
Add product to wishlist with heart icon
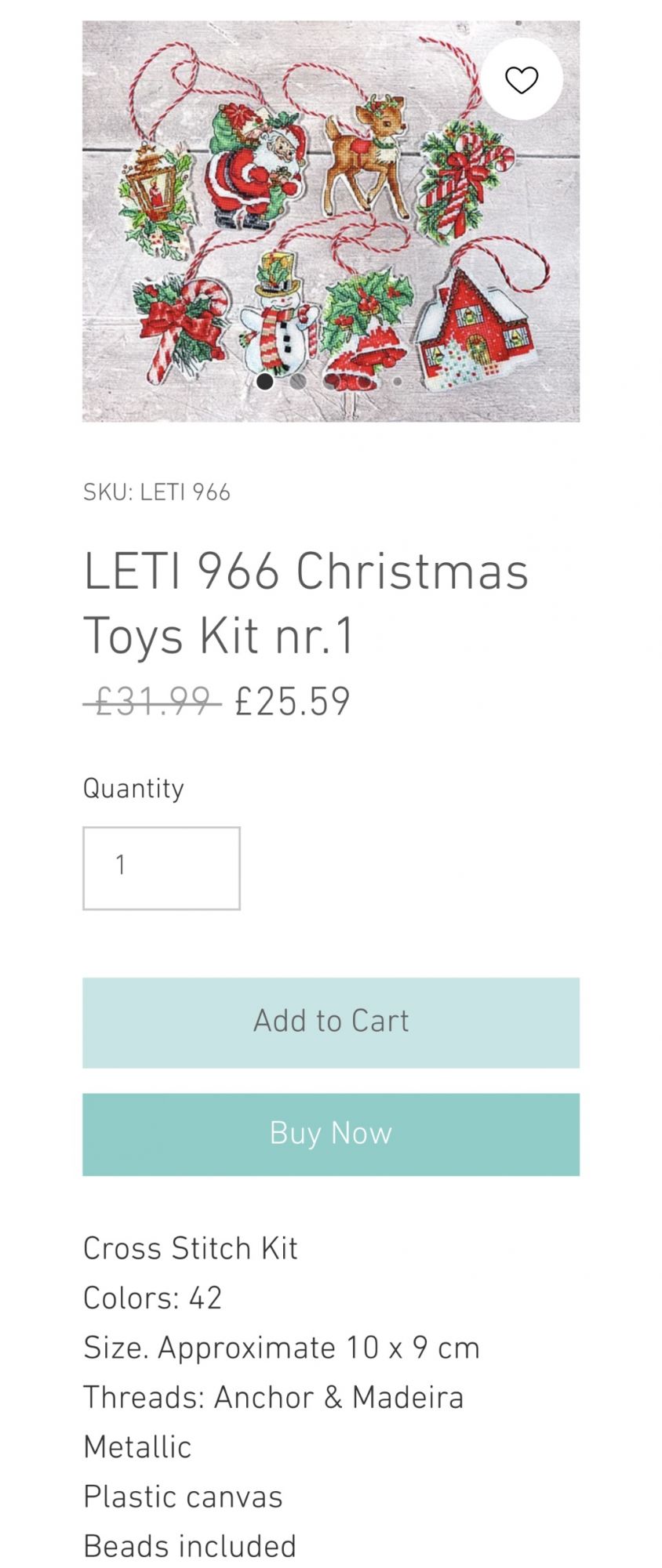coord(522,79)
